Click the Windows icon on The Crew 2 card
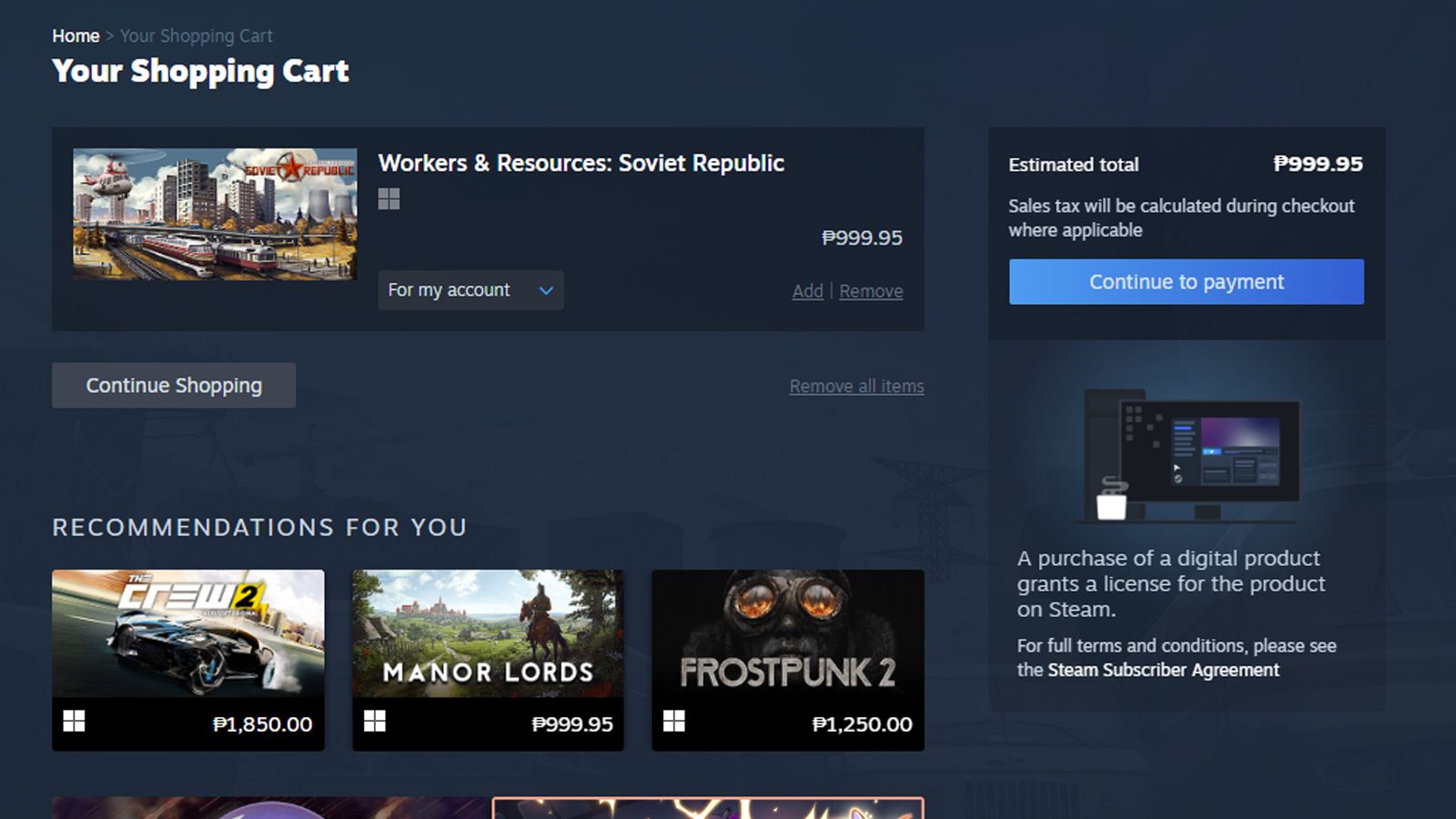The image size is (1456, 819). (x=74, y=723)
